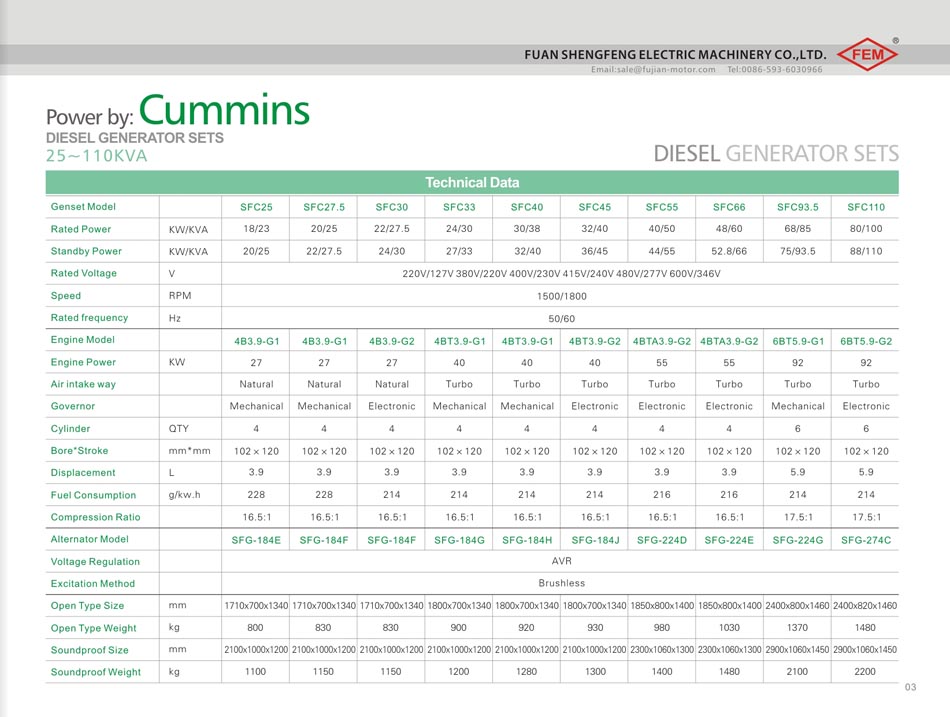The image size is (950, 717).
Task: Select the SFC55 genset model header
Action: (662, 207)
